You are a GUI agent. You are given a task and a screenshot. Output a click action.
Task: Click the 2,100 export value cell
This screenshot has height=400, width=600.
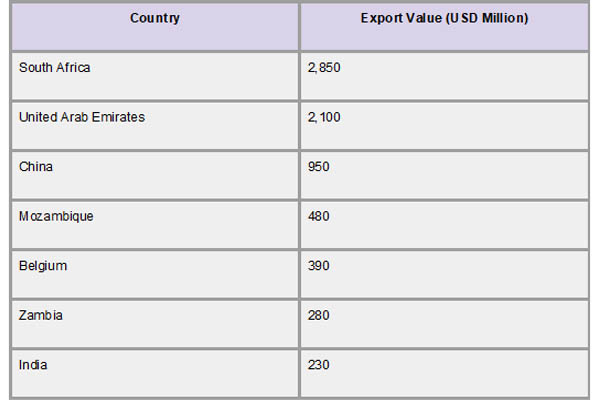[326, 117]
